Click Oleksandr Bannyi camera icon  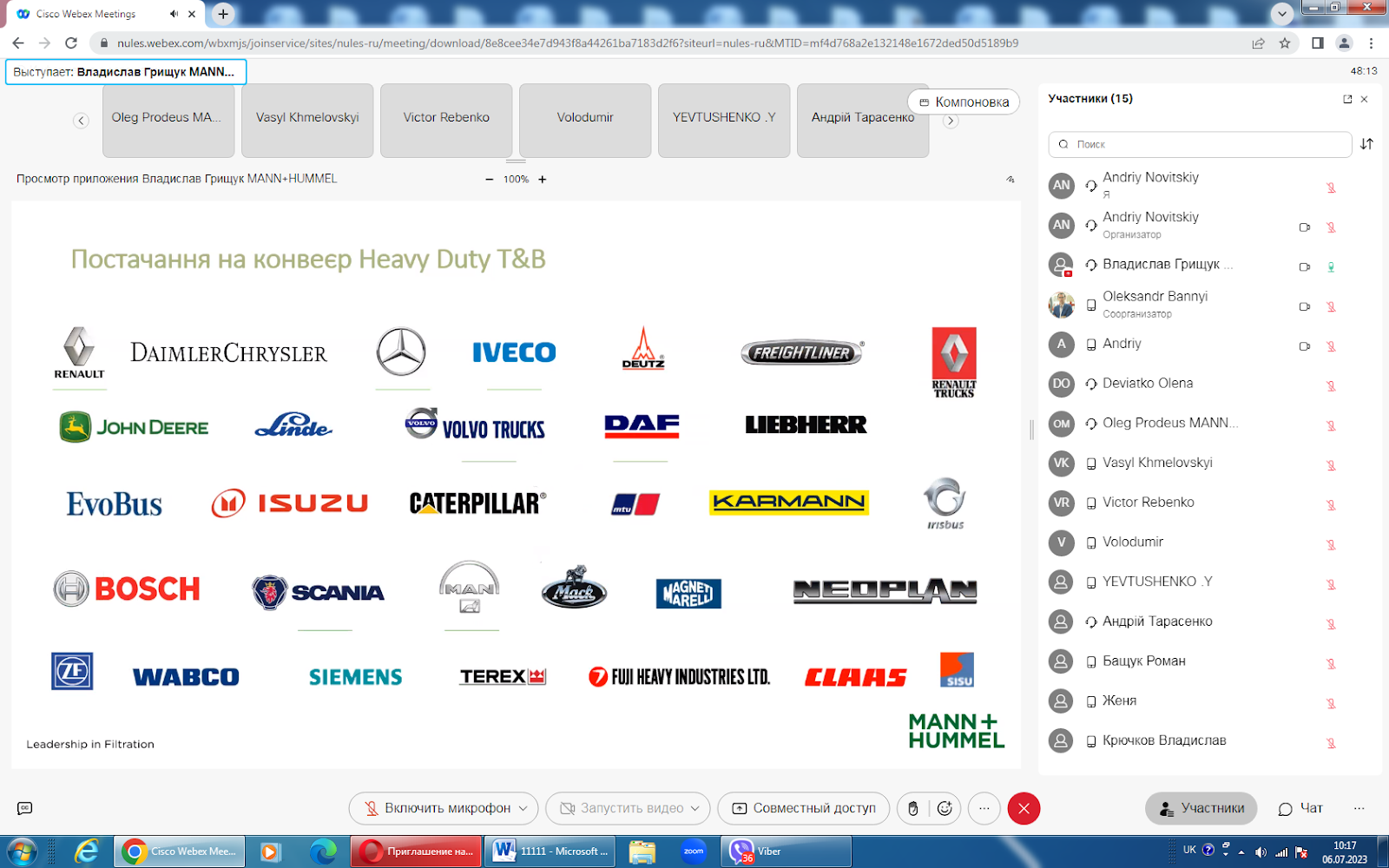pos(1304,306)
